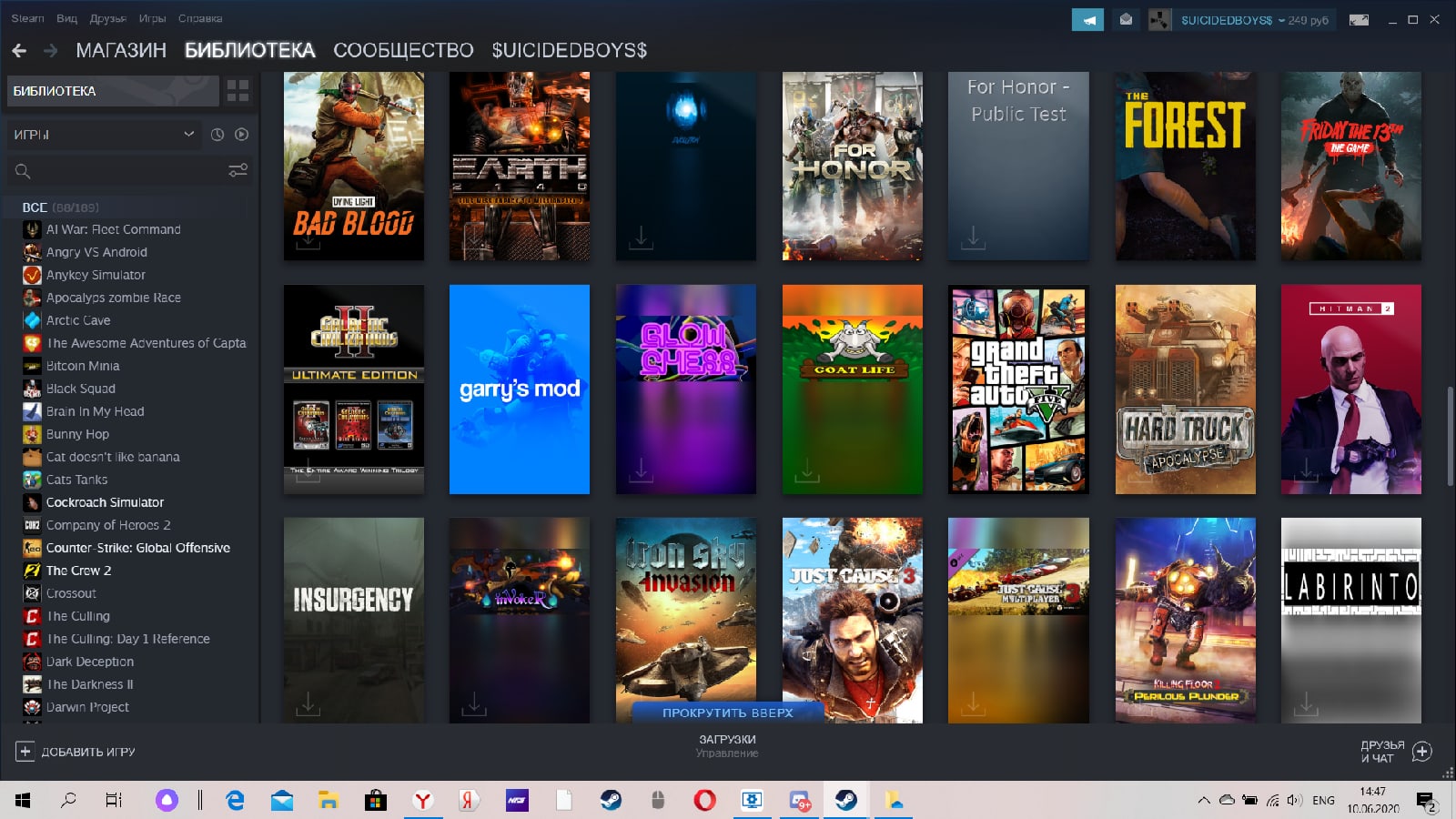
Task: Open Windows Start menu
Action: [x=23, y=801]
